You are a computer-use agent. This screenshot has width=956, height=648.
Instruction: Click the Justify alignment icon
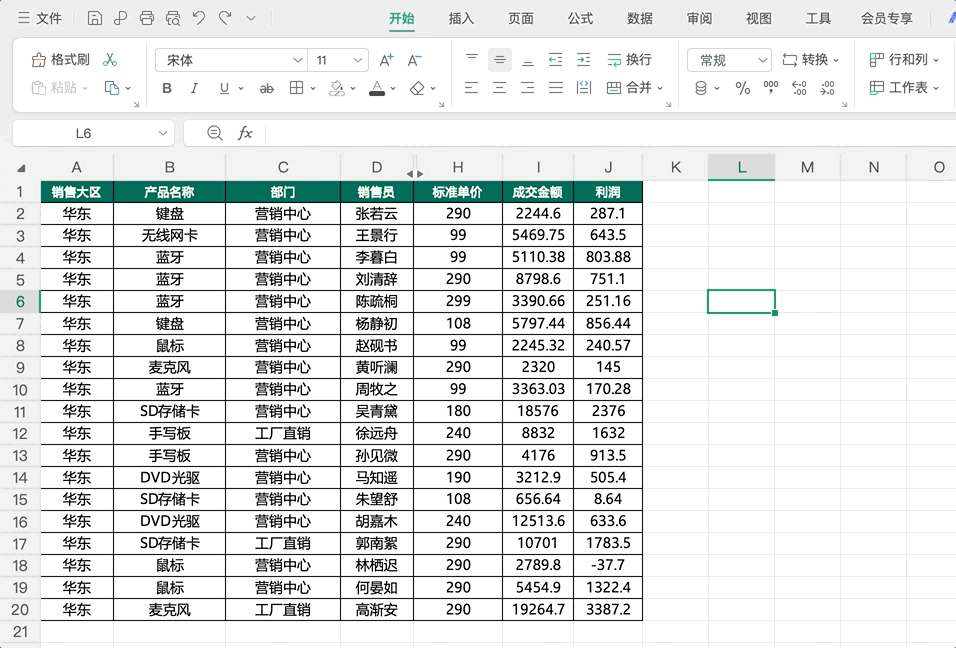tap(555, 88)
